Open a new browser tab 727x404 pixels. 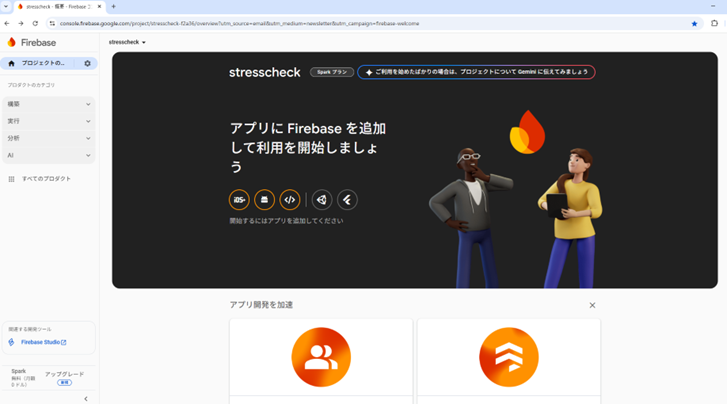coord(114,6)
